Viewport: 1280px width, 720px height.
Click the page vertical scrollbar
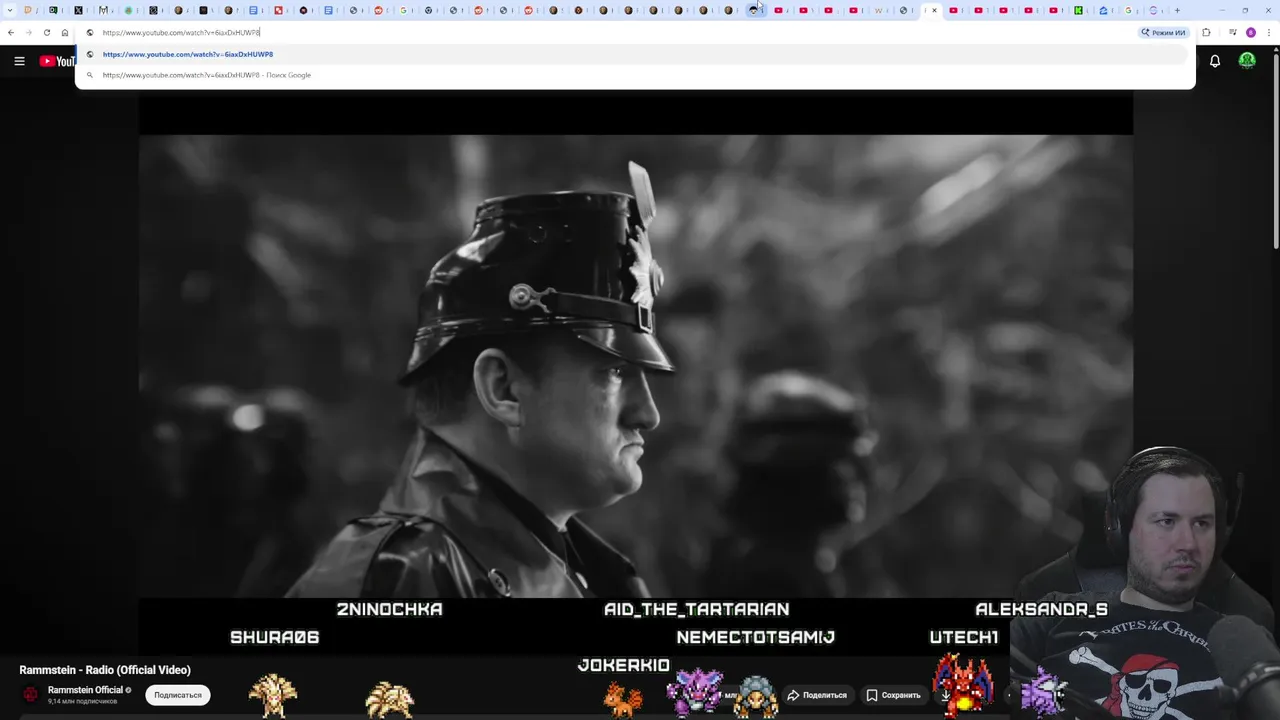click(1275, 150)
